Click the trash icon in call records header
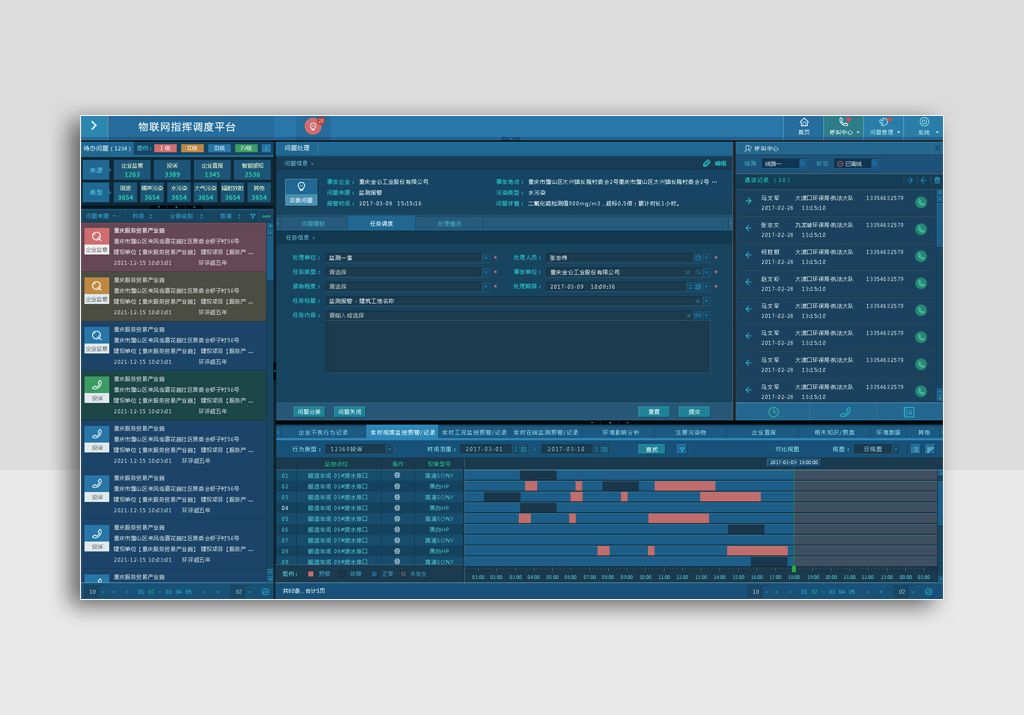 pyautogui.click(x=937, y=180)
